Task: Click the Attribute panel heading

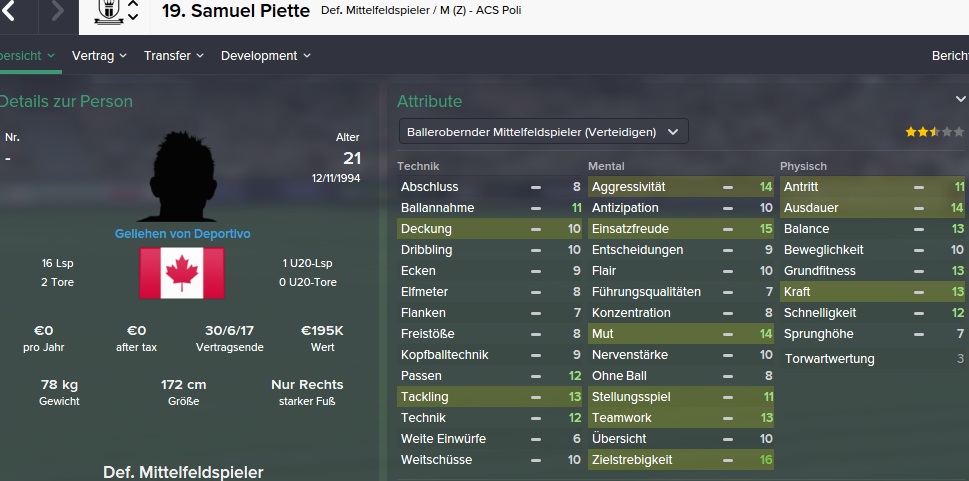Action: pos(429,101)
